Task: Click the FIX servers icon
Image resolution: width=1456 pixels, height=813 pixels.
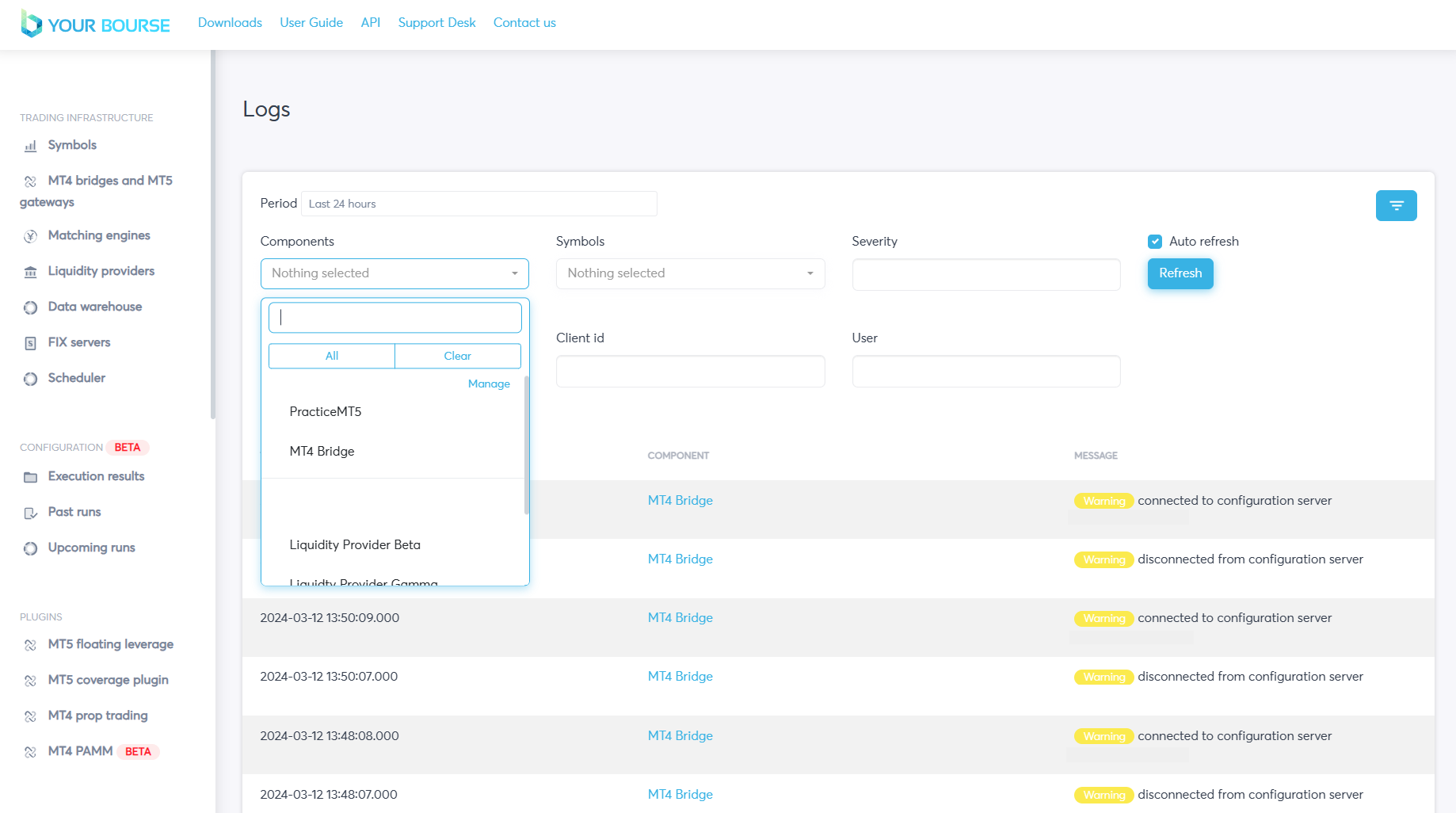Action: click(30, 343)
